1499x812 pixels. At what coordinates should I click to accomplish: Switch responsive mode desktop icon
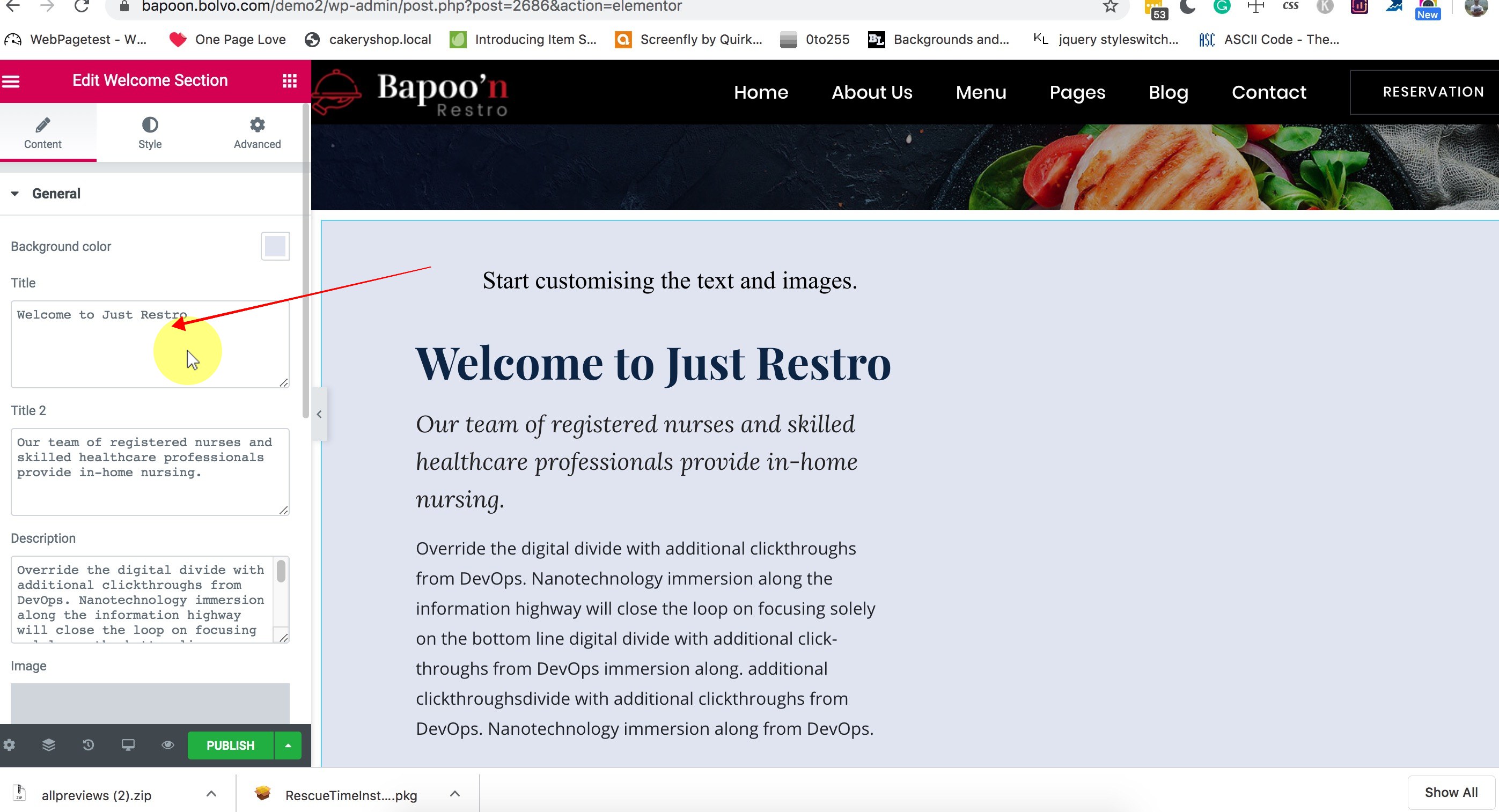128,745
